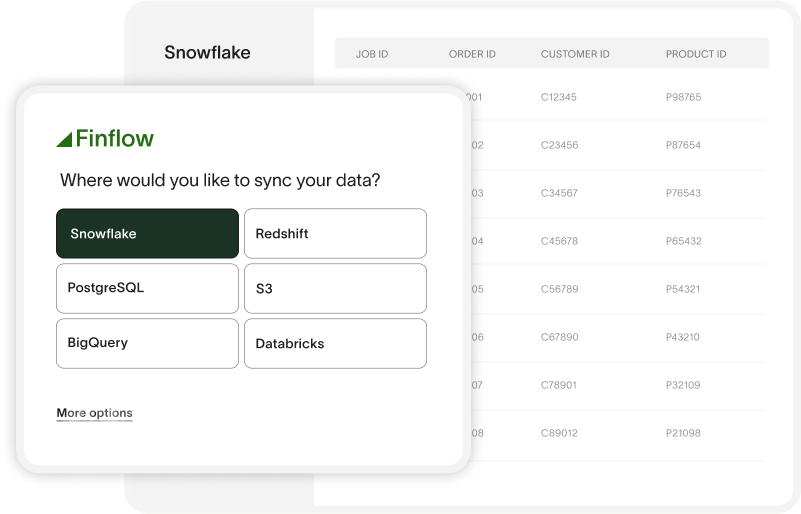Select product cell P54321
801x514 pixels.
coord(682,289)
